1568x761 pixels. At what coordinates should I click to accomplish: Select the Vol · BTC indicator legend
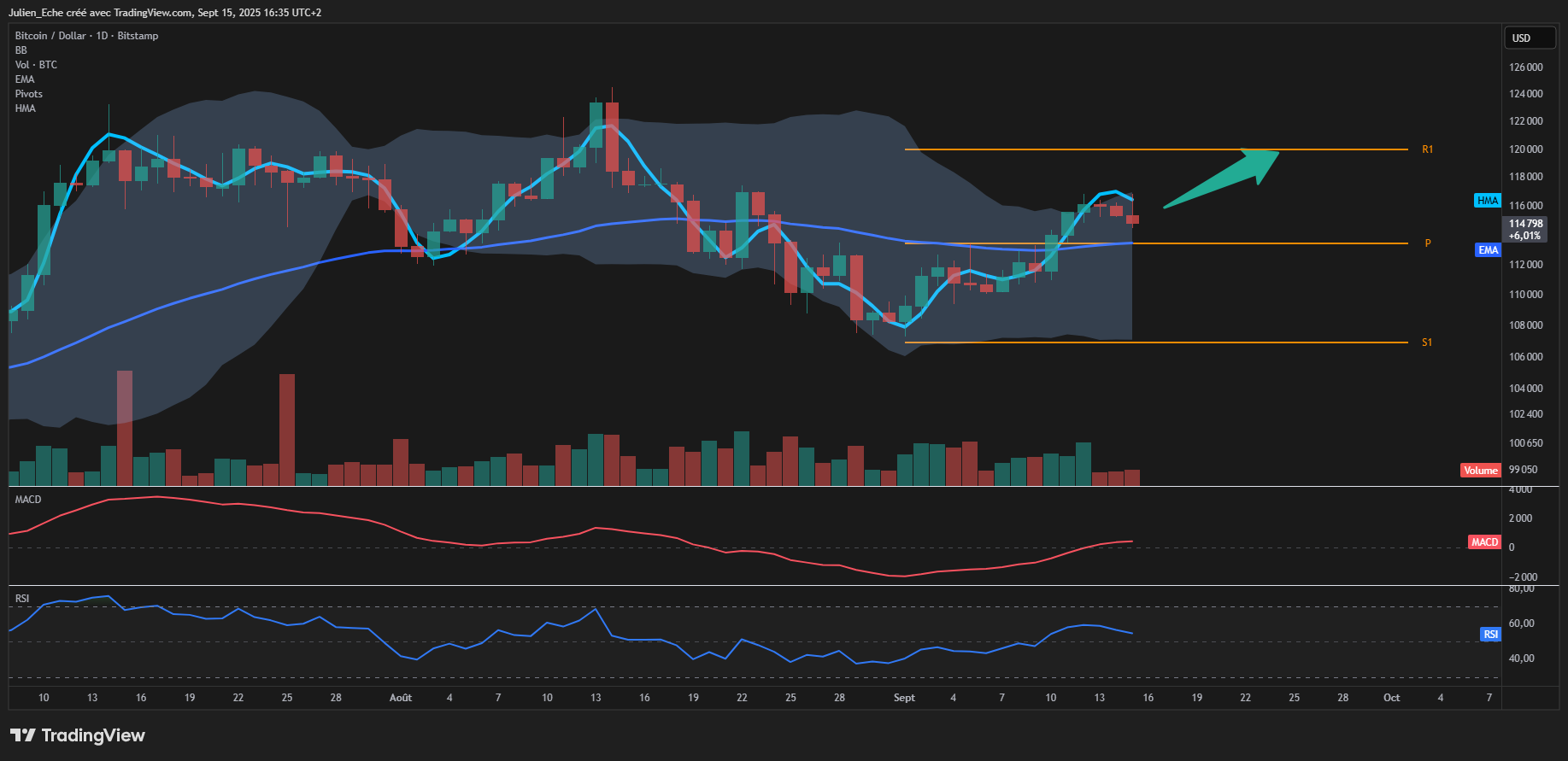(36, 65)
